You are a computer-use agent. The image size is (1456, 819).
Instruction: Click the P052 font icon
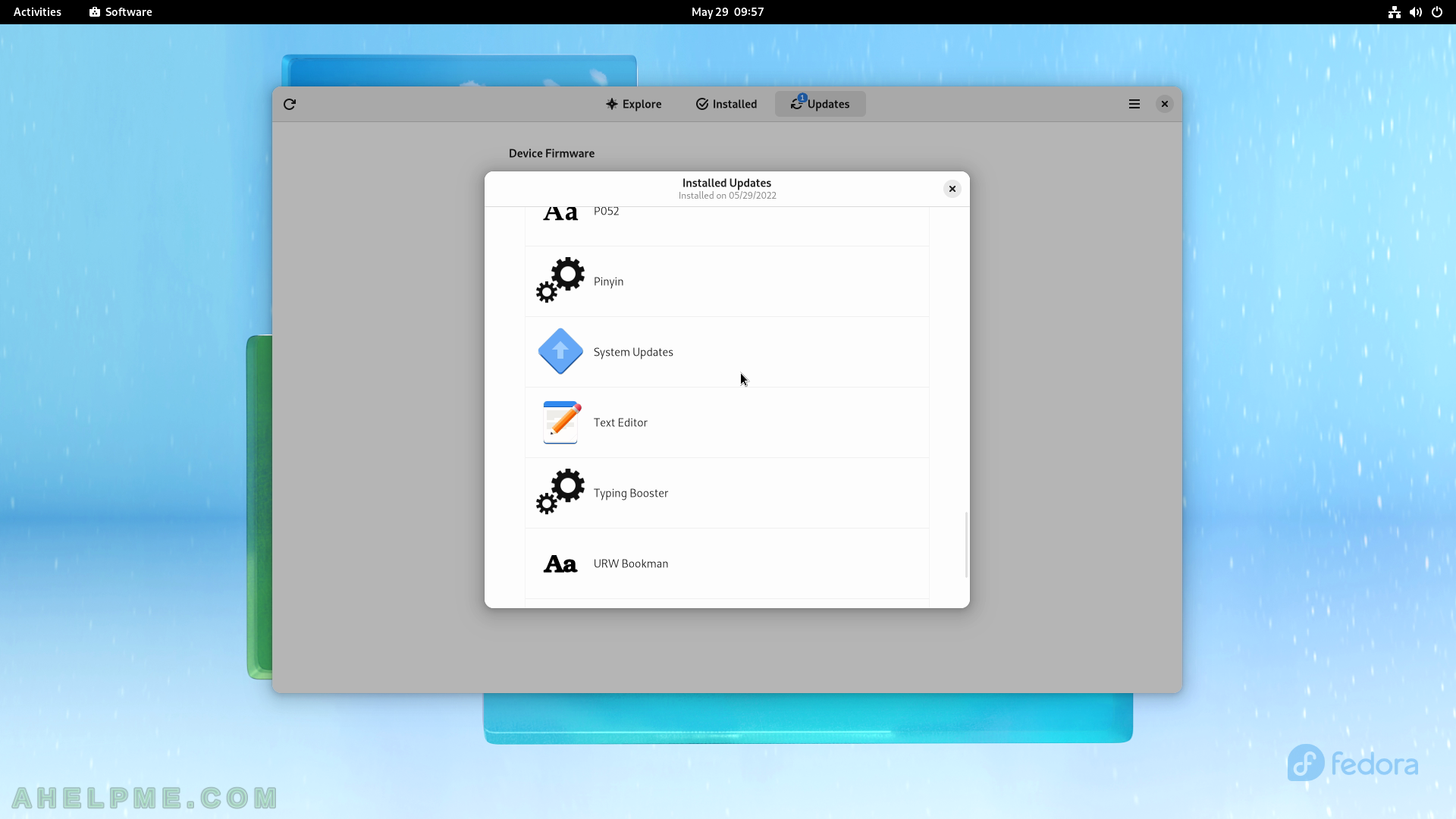560,213
